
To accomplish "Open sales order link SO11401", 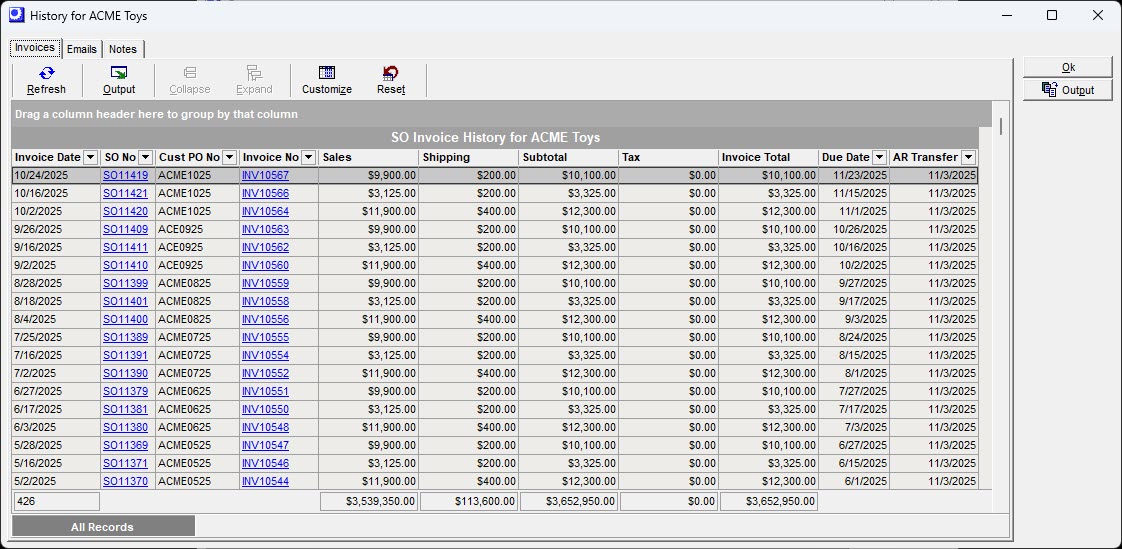I will tap(125, 301).
